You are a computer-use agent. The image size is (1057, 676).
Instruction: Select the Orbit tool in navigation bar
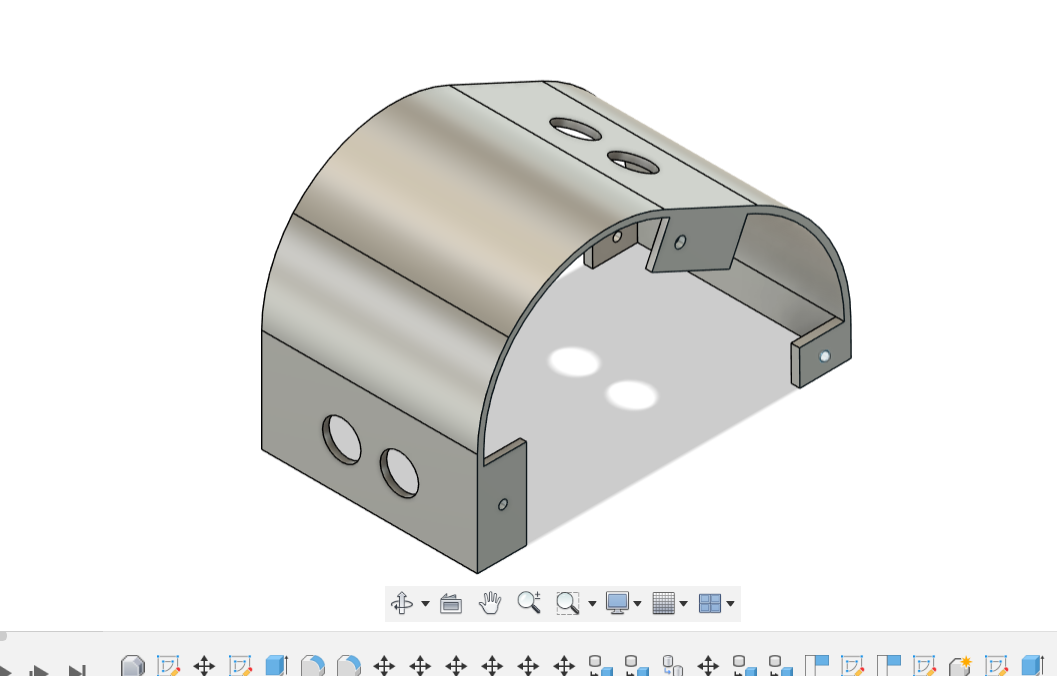point(402,603)
